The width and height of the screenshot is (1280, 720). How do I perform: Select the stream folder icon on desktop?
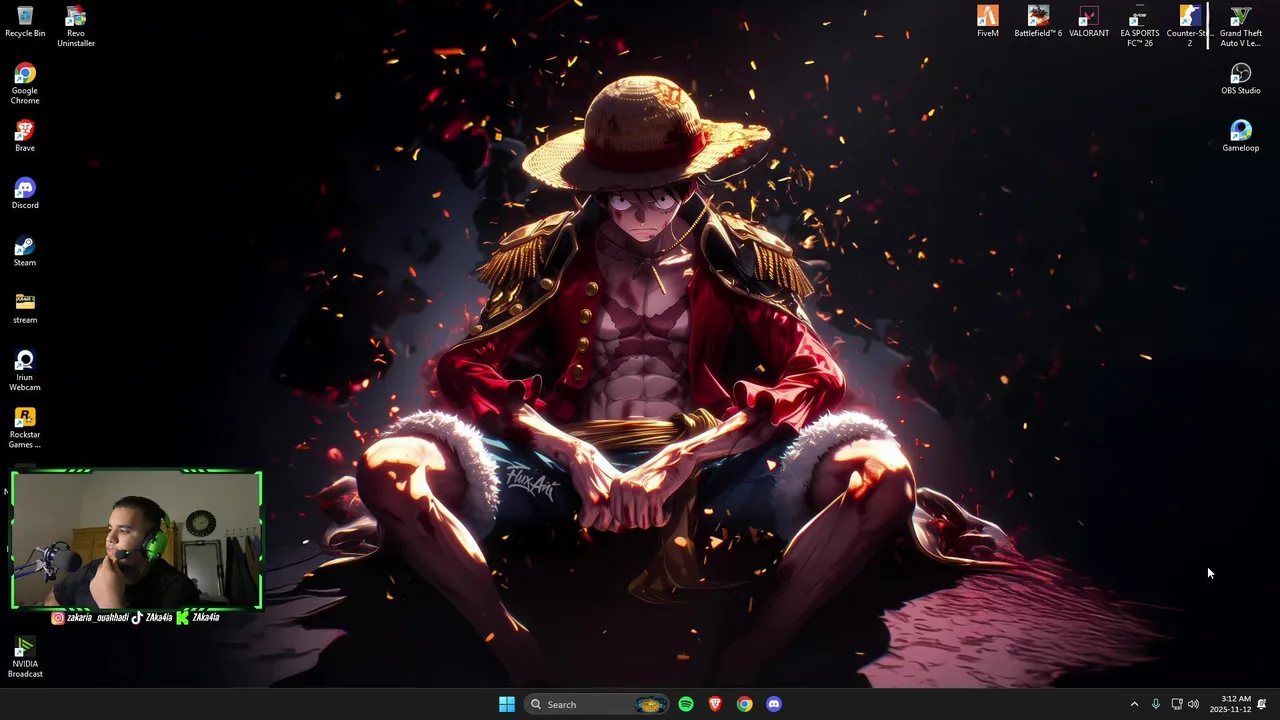[25, 309]
